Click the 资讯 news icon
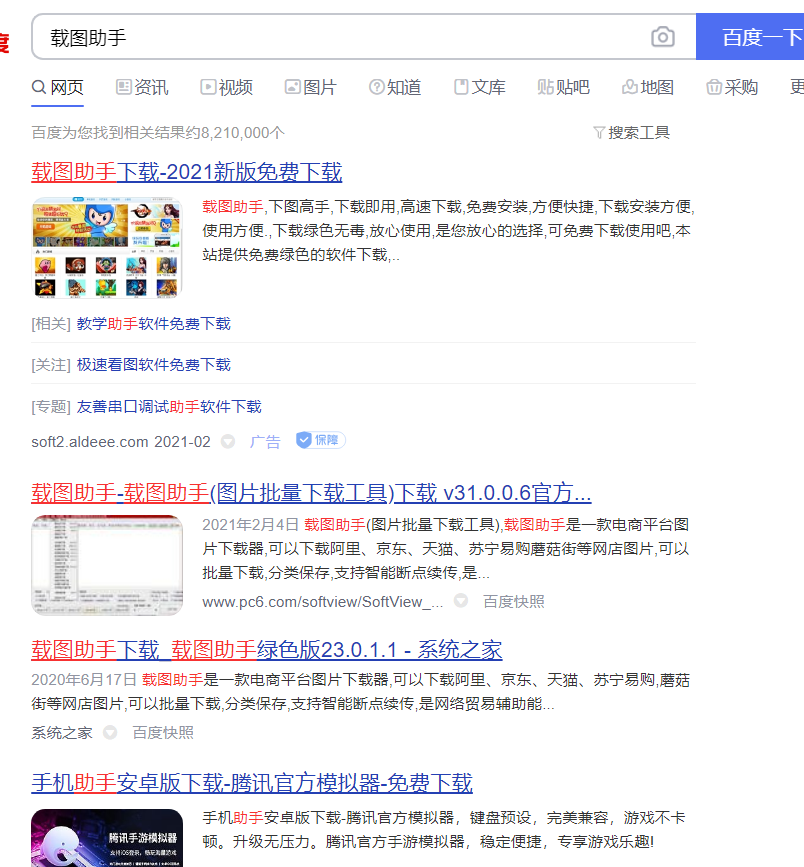The height and width of the screenshot is (867, 804). tap(123, 87)
